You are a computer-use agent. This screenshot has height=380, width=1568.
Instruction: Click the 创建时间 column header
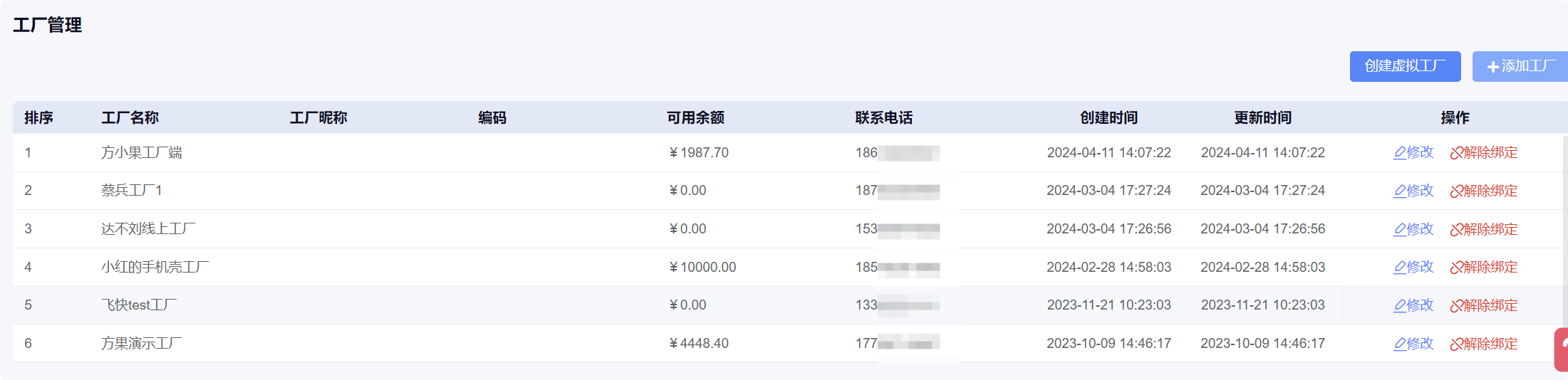(1108, 117)
